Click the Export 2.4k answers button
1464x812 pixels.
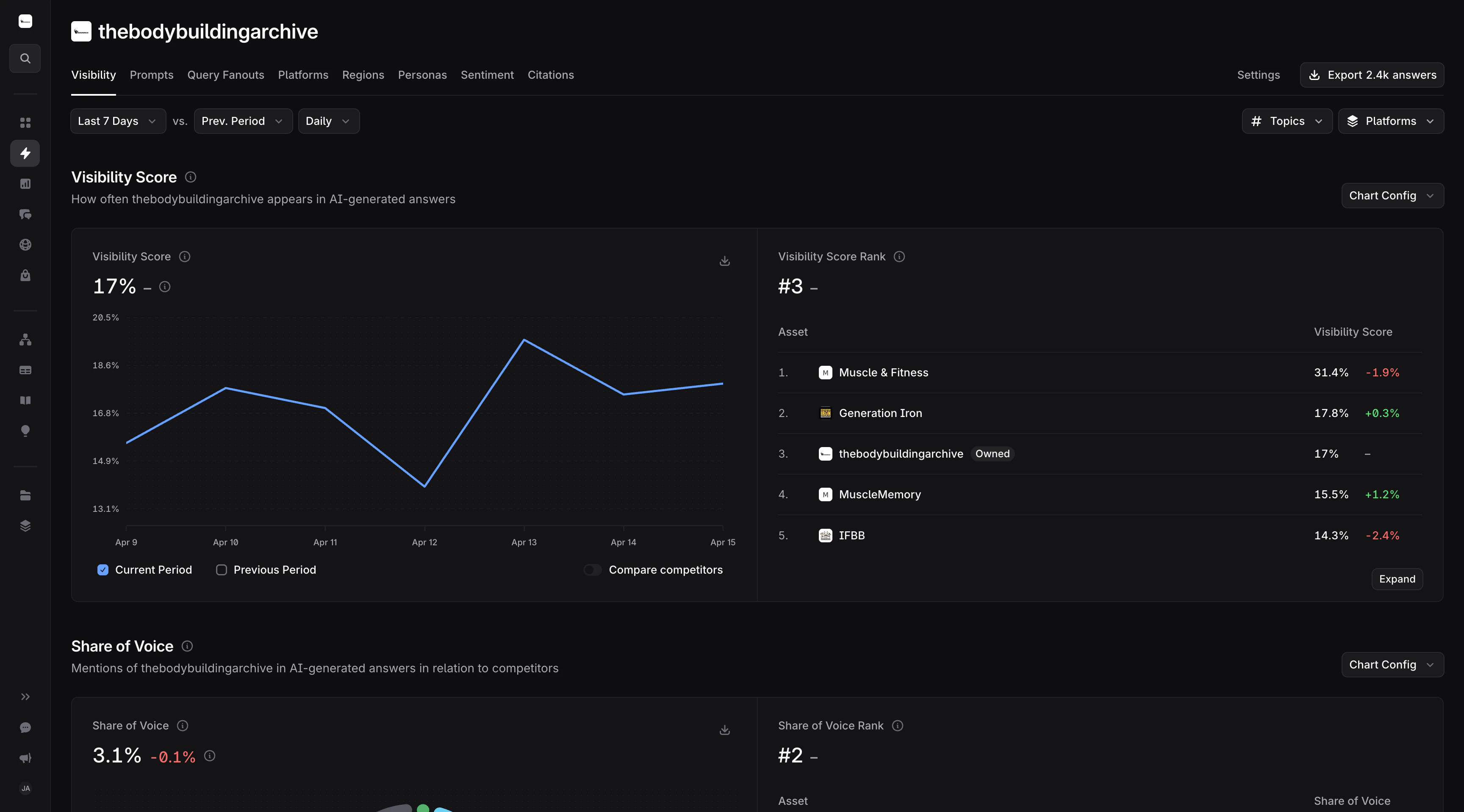(x=1372, y=75)
